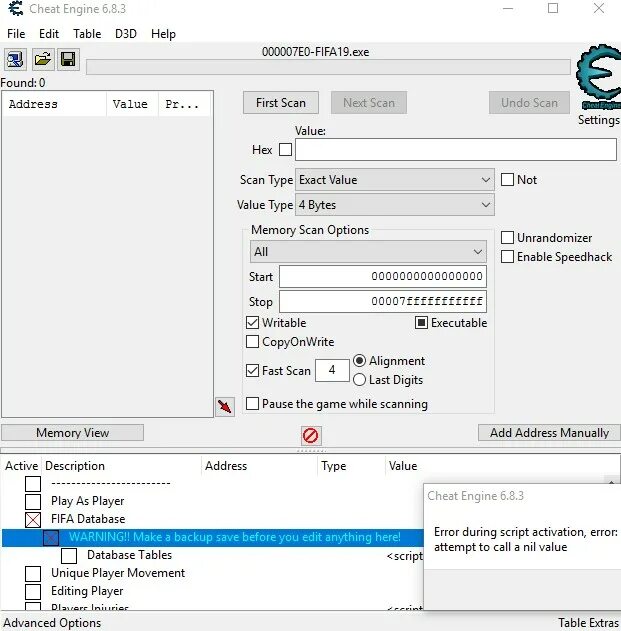The width and height of the screenshot is (621, 631).
Task: Select the Editing Player entry
Action: tap(87, 591)
